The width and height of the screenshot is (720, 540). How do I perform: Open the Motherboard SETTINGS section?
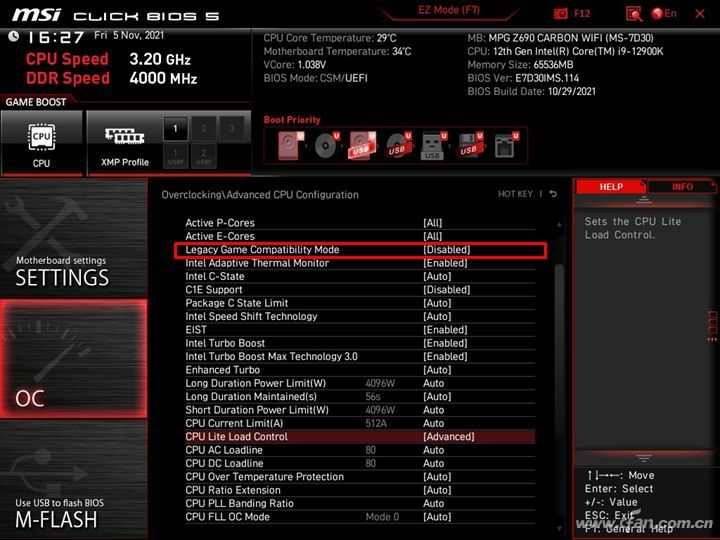point(73,239)
